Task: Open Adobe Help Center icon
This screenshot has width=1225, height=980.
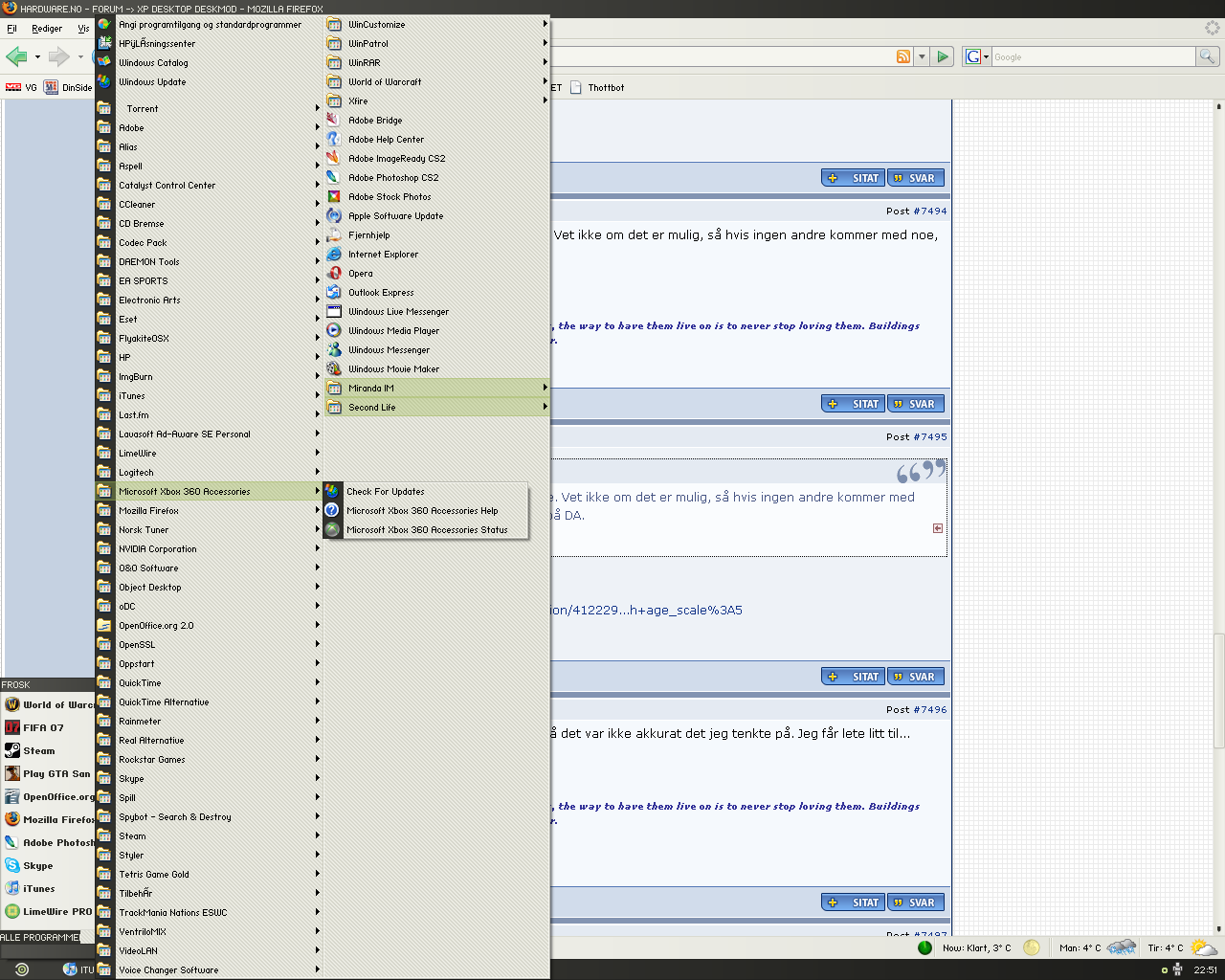Action: click(x=333, y=140)
